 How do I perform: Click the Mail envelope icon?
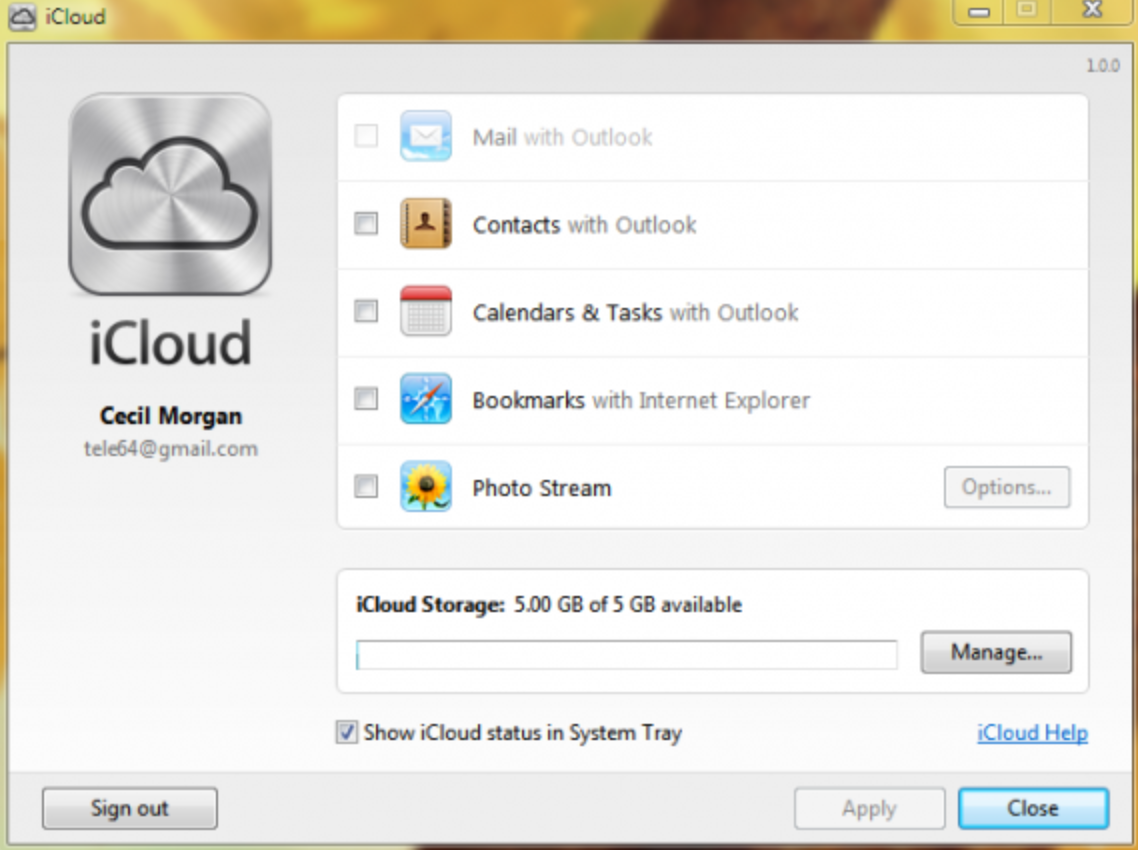(425, 136)
